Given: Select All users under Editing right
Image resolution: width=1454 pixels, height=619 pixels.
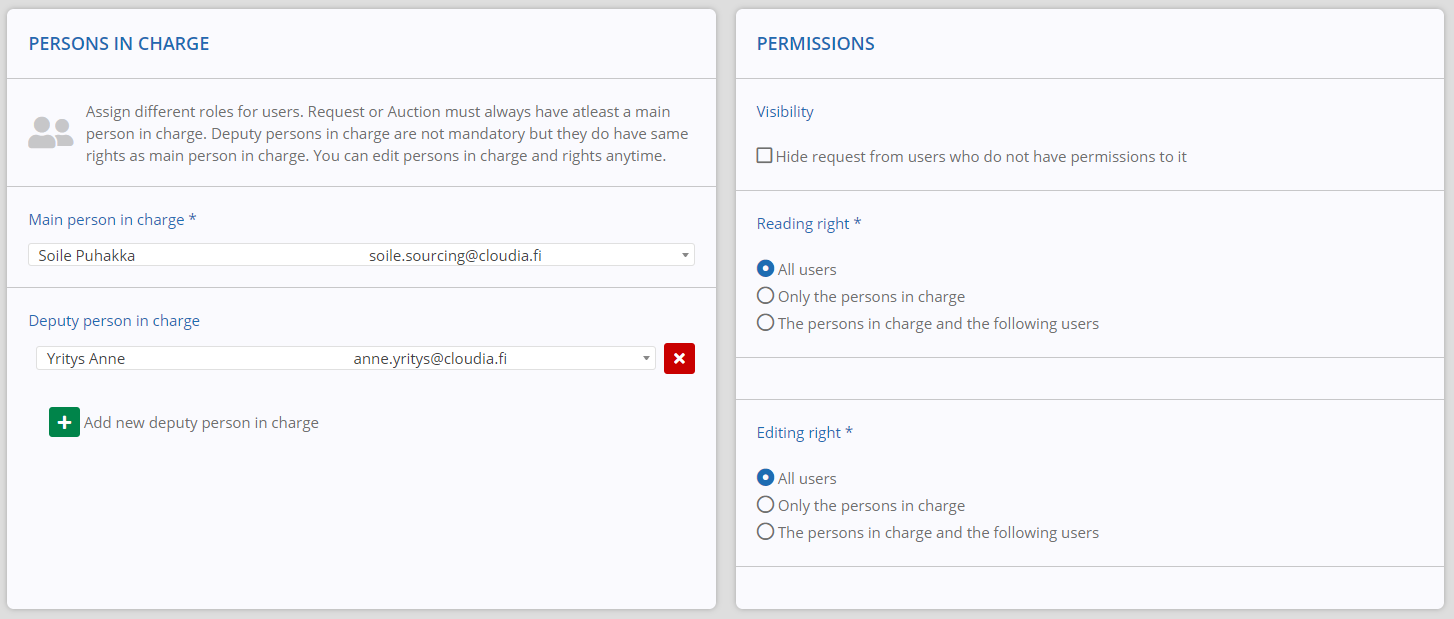Looking at the screenshot, I should 765,478.
